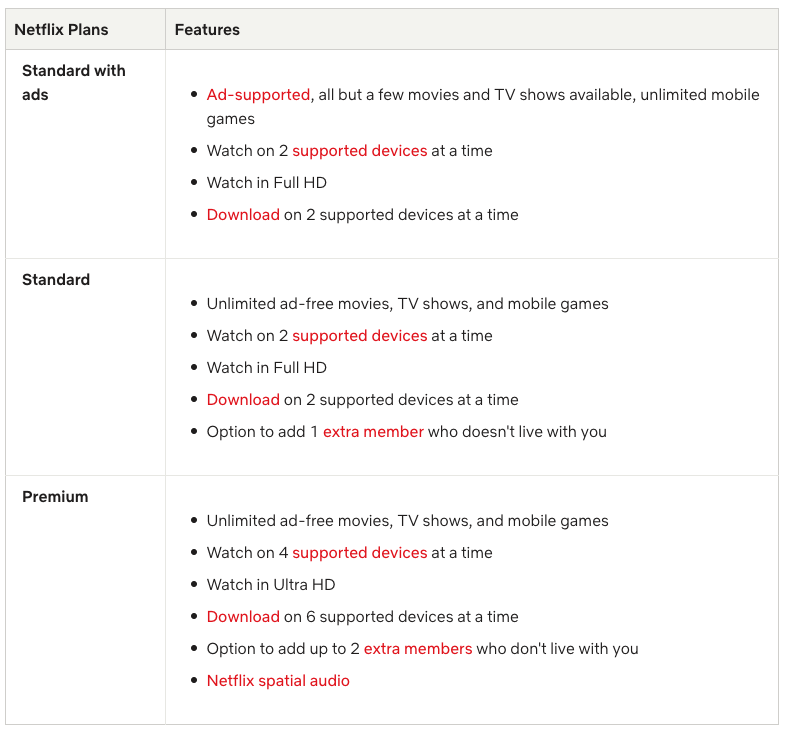Open the Netflix spatial audio link
Image resolution: width=788 pixels, height=734 pixels.
pyautogui.click(x=278, y=681)
